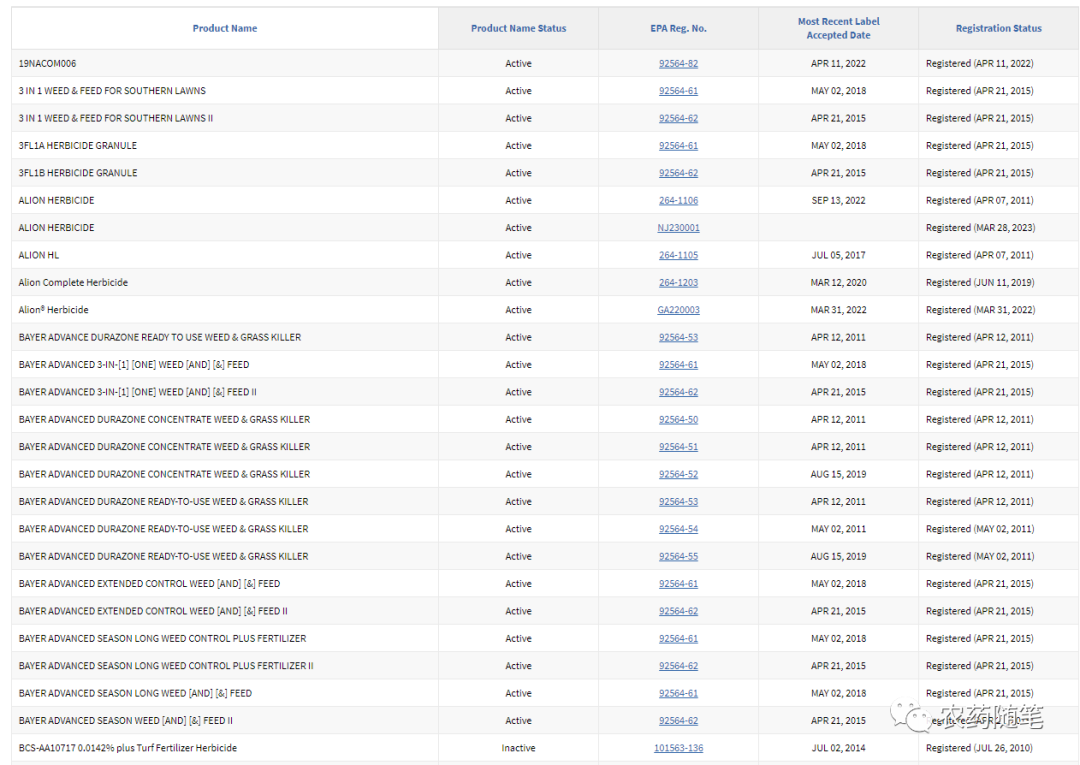
Task: Click the EPA Reg. No. column header
Action: (678, 28)
